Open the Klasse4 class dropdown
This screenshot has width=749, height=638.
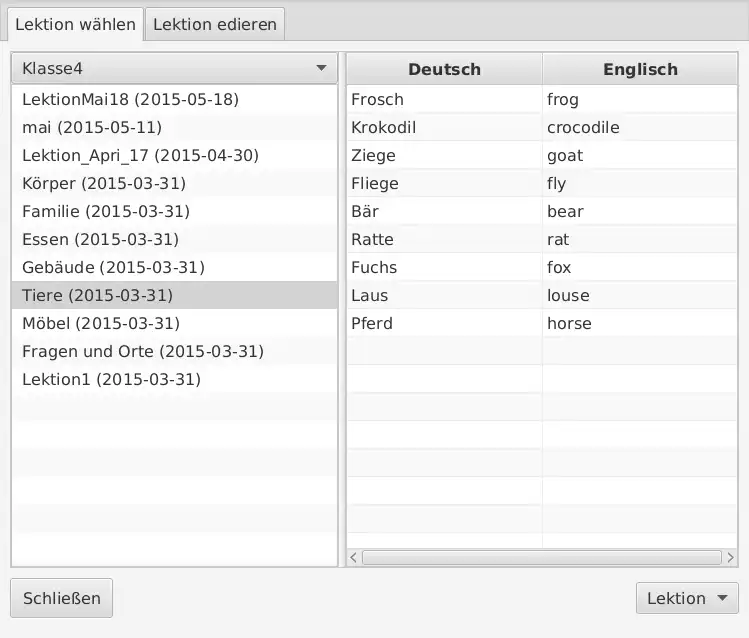(x=175, y=69)
